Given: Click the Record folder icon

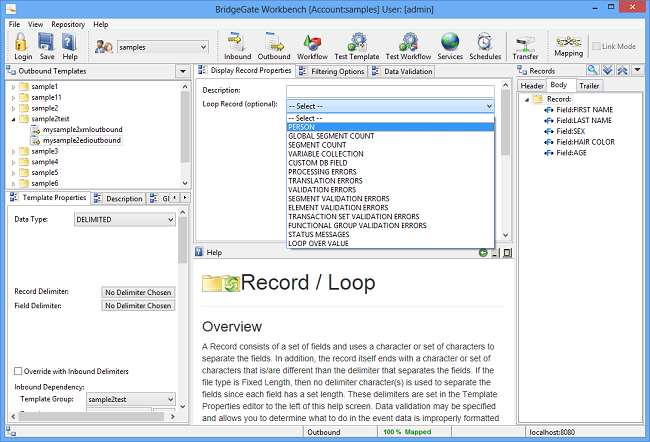Looking at the screenshot, I should pos(538,99).
